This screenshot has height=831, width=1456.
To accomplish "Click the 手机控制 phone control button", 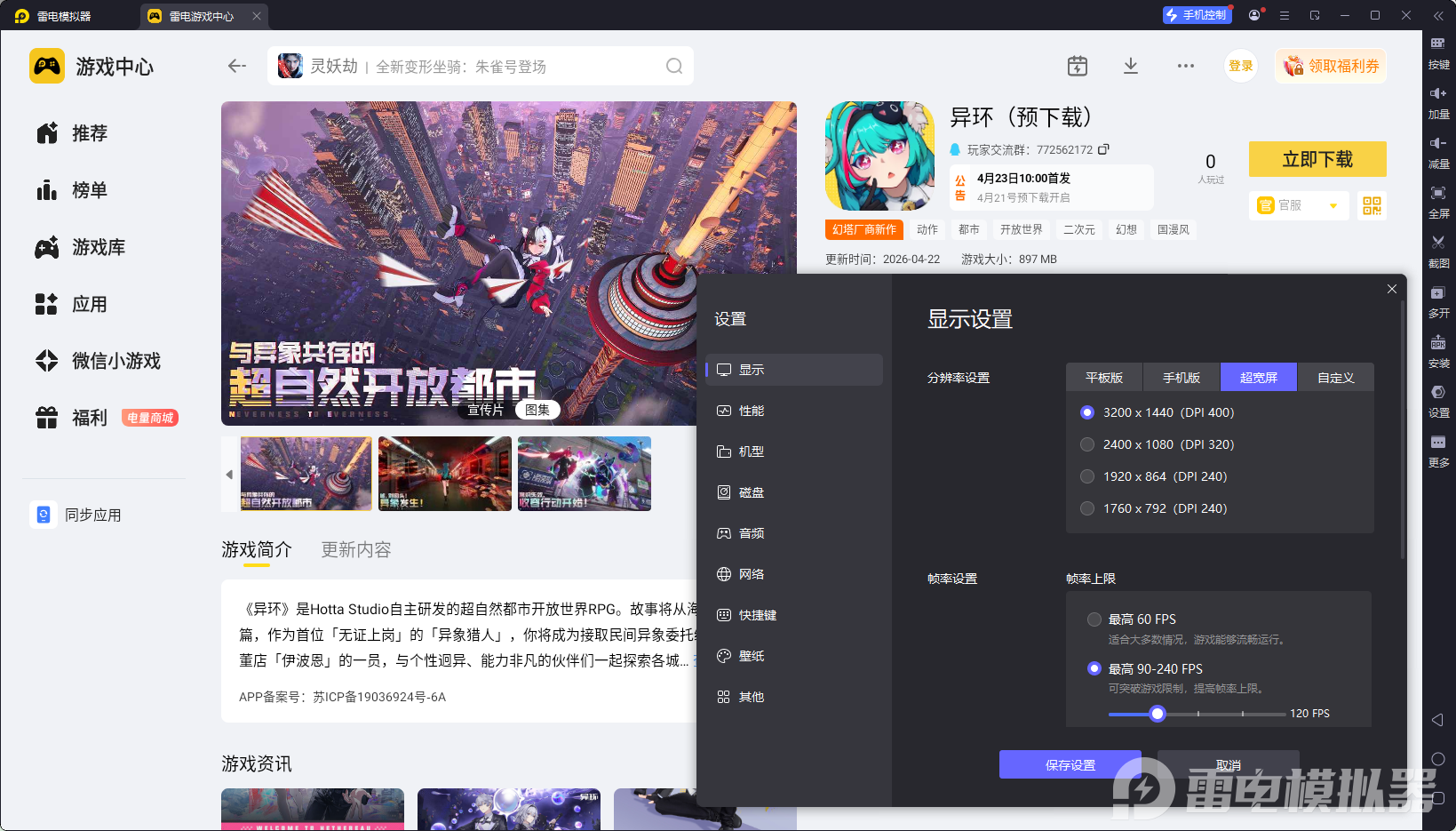I will point(1196,15).
